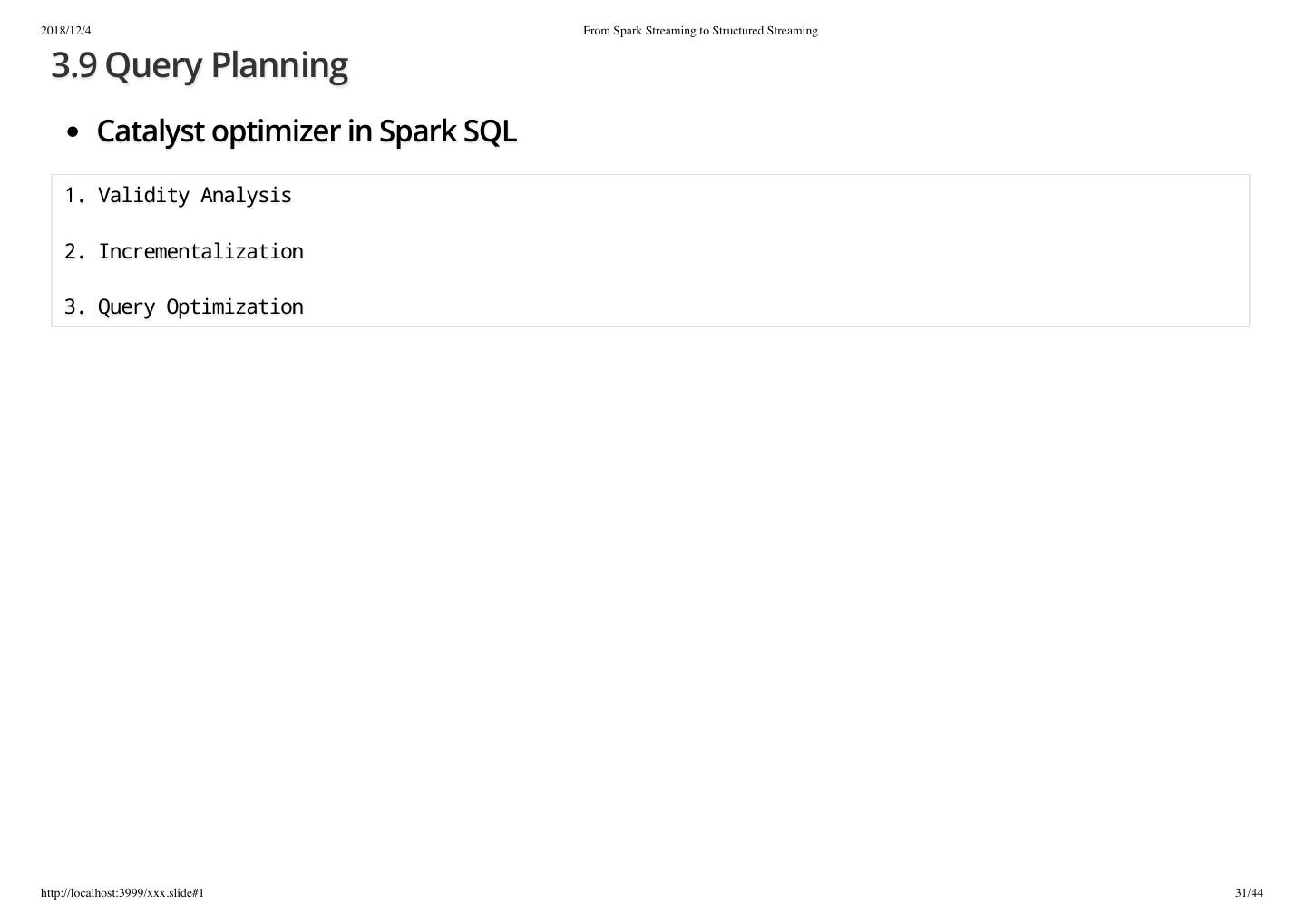
Task: Click the bullet dot before Catalyst optimizer
Action: point(73,132)
